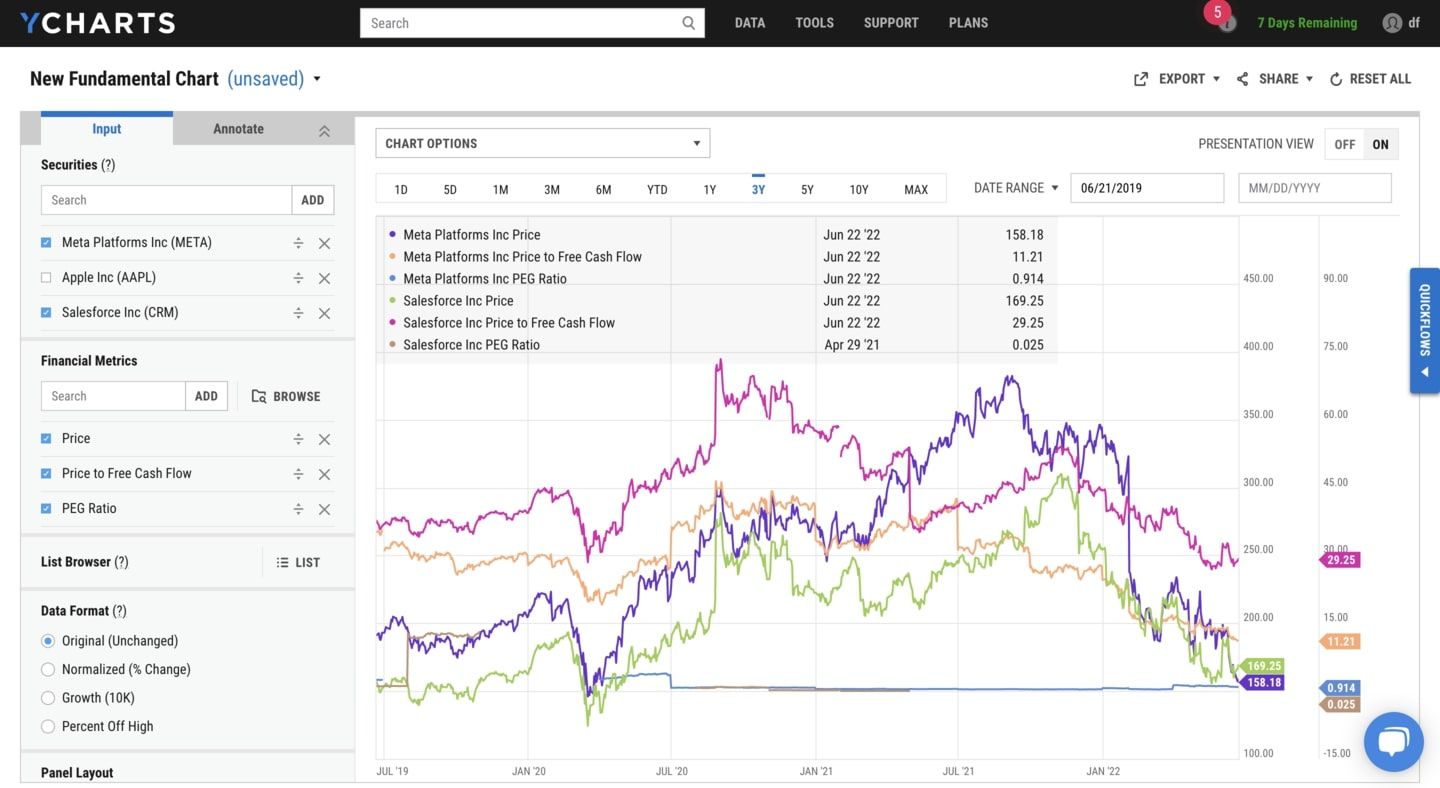Open the TOOLS menu
Screen dimensions: 1440x788
[x=814, y=22]
